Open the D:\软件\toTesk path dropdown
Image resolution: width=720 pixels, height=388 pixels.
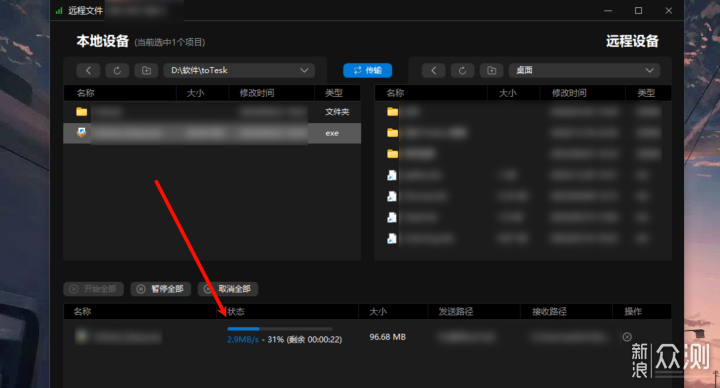239,70
